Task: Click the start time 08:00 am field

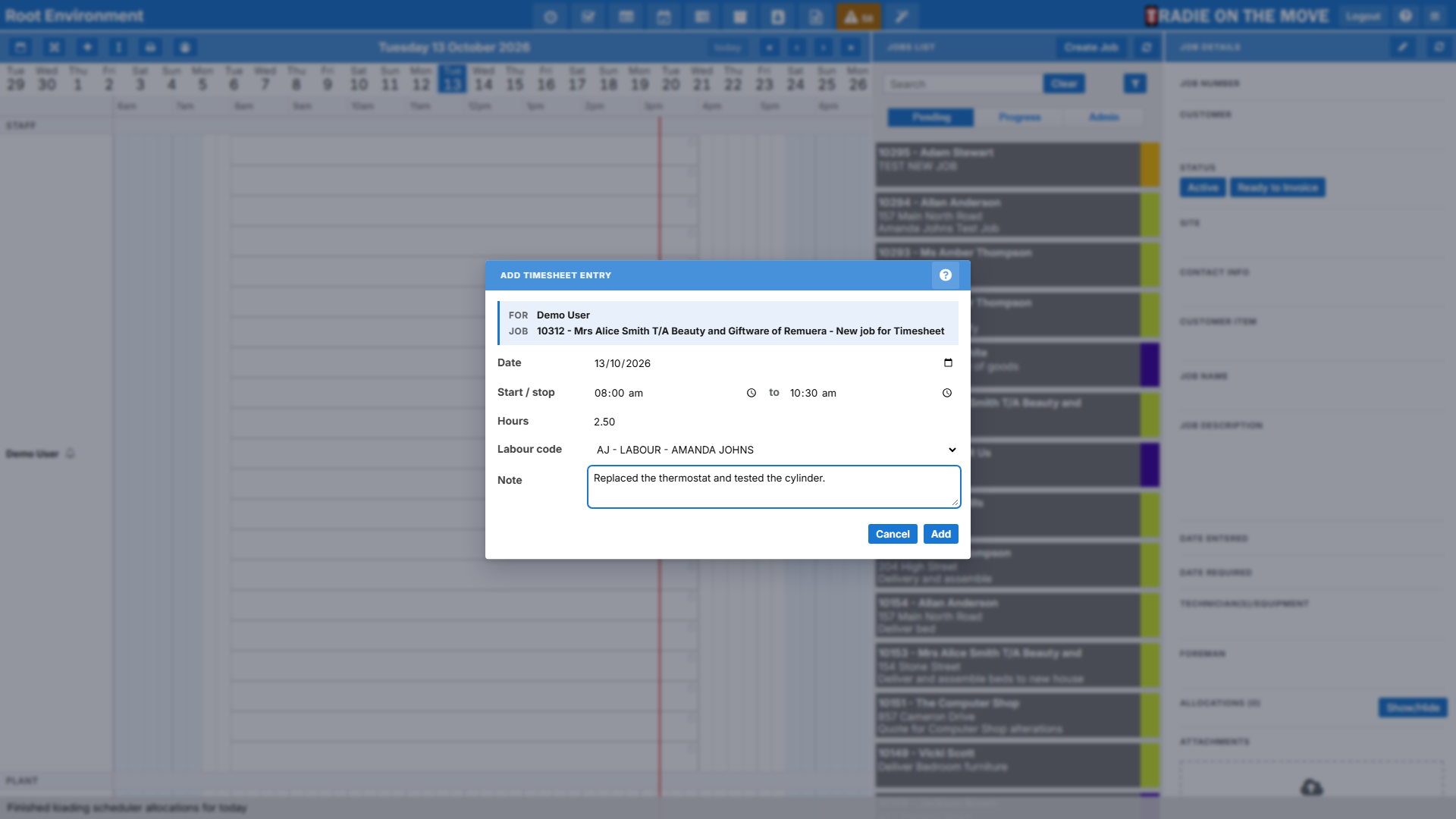Action: (x=676, y=393)
